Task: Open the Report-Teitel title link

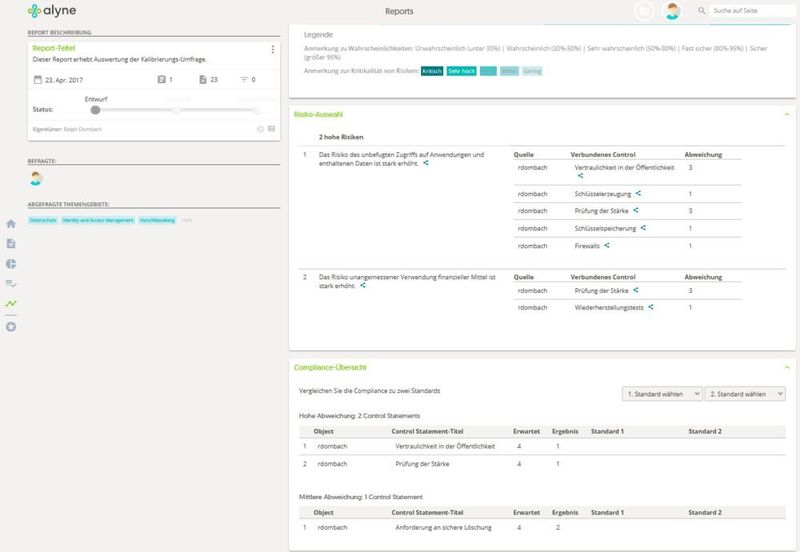Action: tap(54, 48)
